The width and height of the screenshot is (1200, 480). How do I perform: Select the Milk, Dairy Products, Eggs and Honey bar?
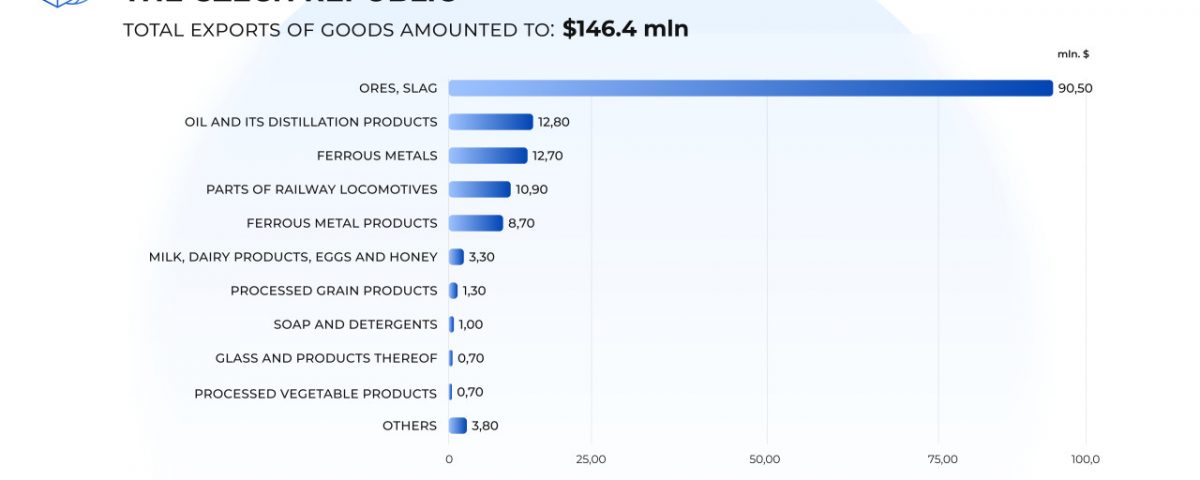click(x=456, y=257)
